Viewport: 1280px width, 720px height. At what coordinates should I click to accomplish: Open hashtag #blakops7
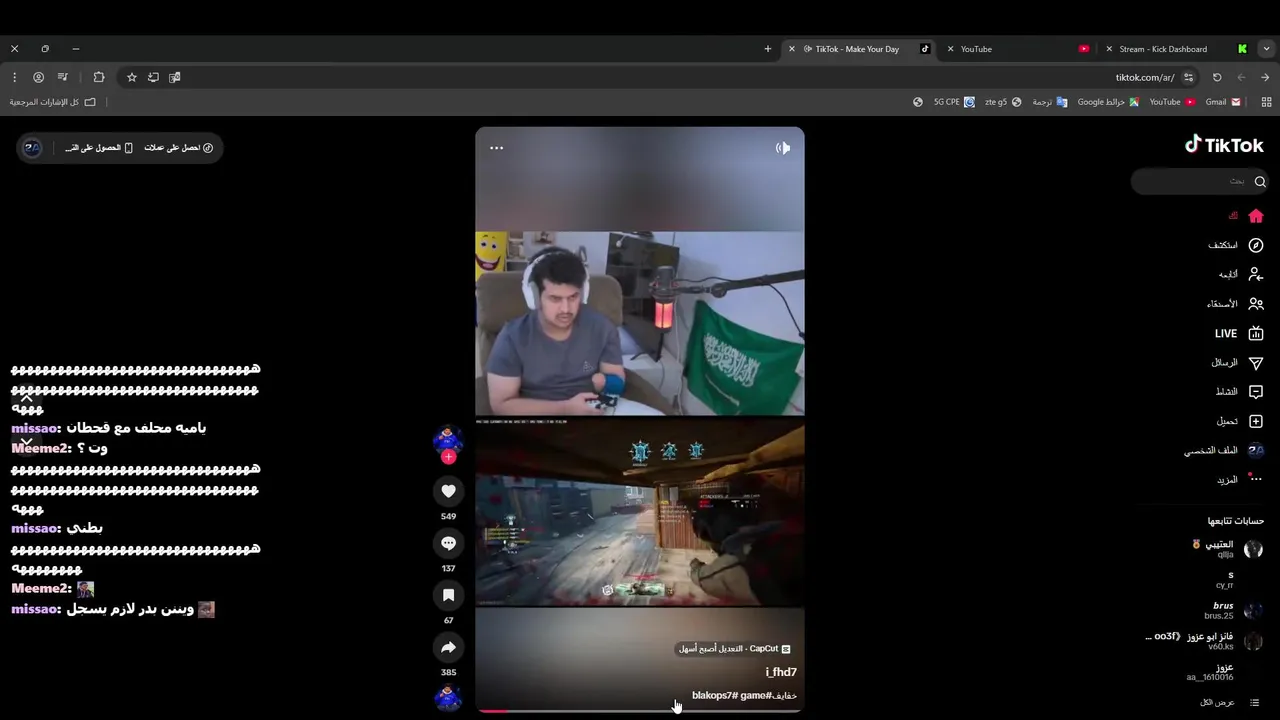(715, 695)
